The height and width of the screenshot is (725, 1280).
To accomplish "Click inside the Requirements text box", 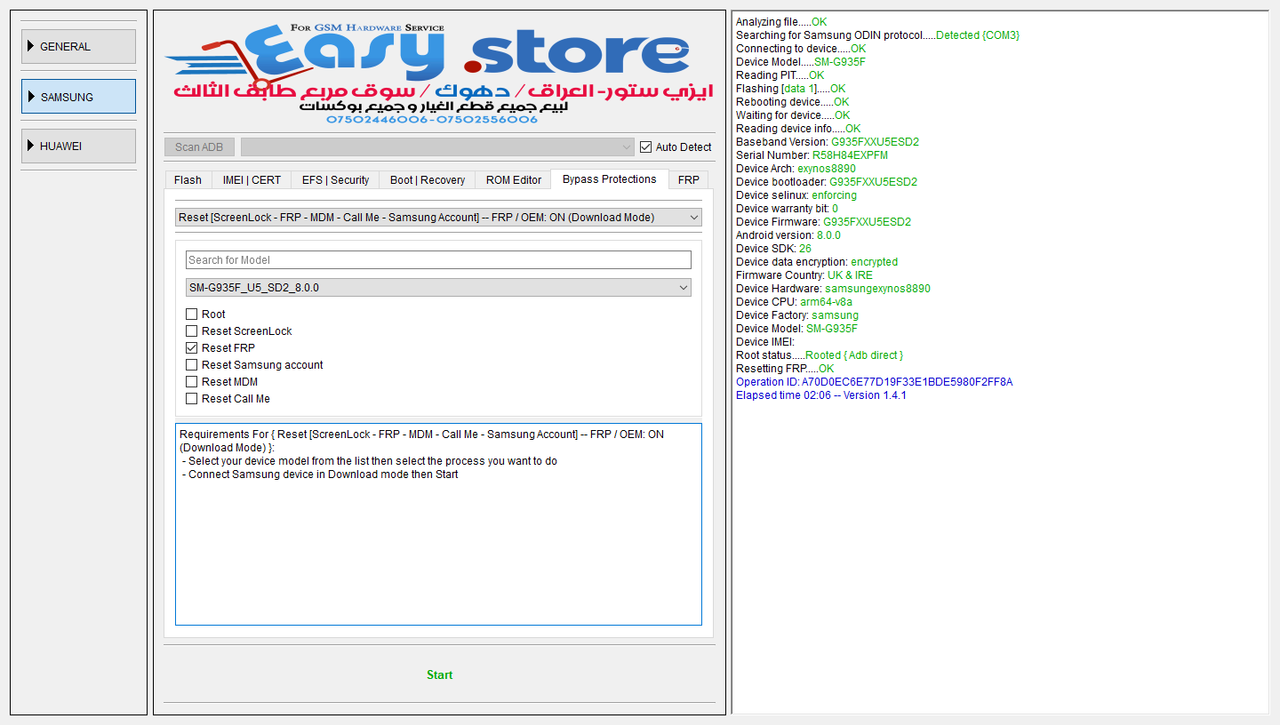I will pos(438,524).
